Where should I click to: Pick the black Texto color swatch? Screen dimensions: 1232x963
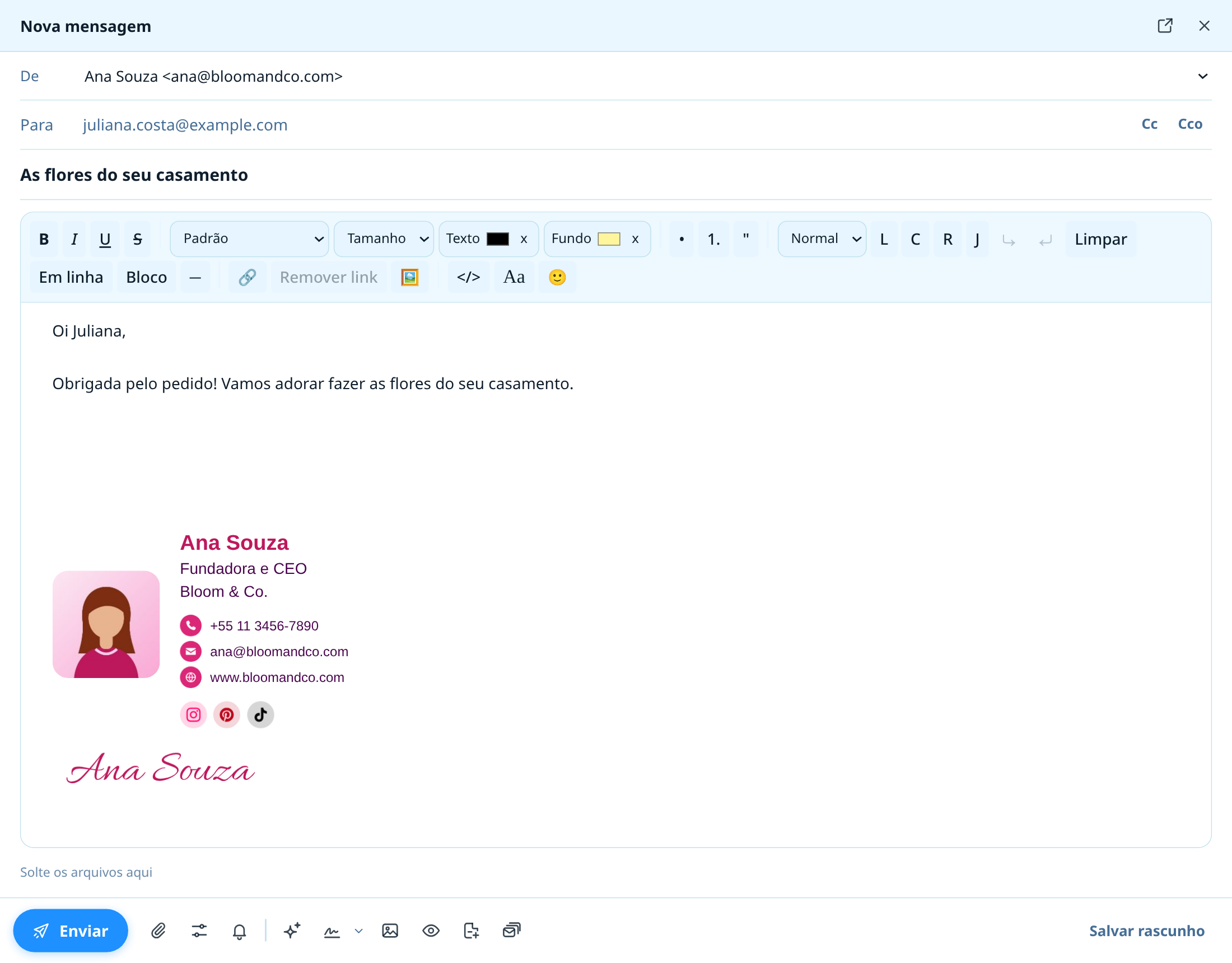[497, 239]
